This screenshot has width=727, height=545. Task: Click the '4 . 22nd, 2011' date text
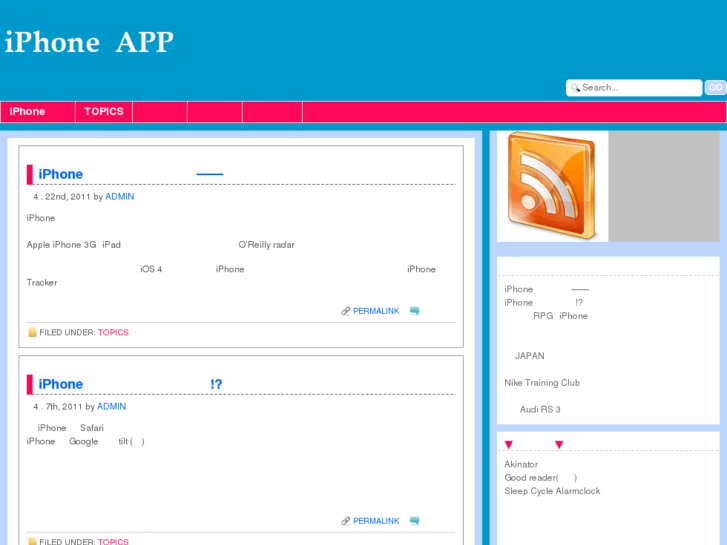tap(62, 197)
